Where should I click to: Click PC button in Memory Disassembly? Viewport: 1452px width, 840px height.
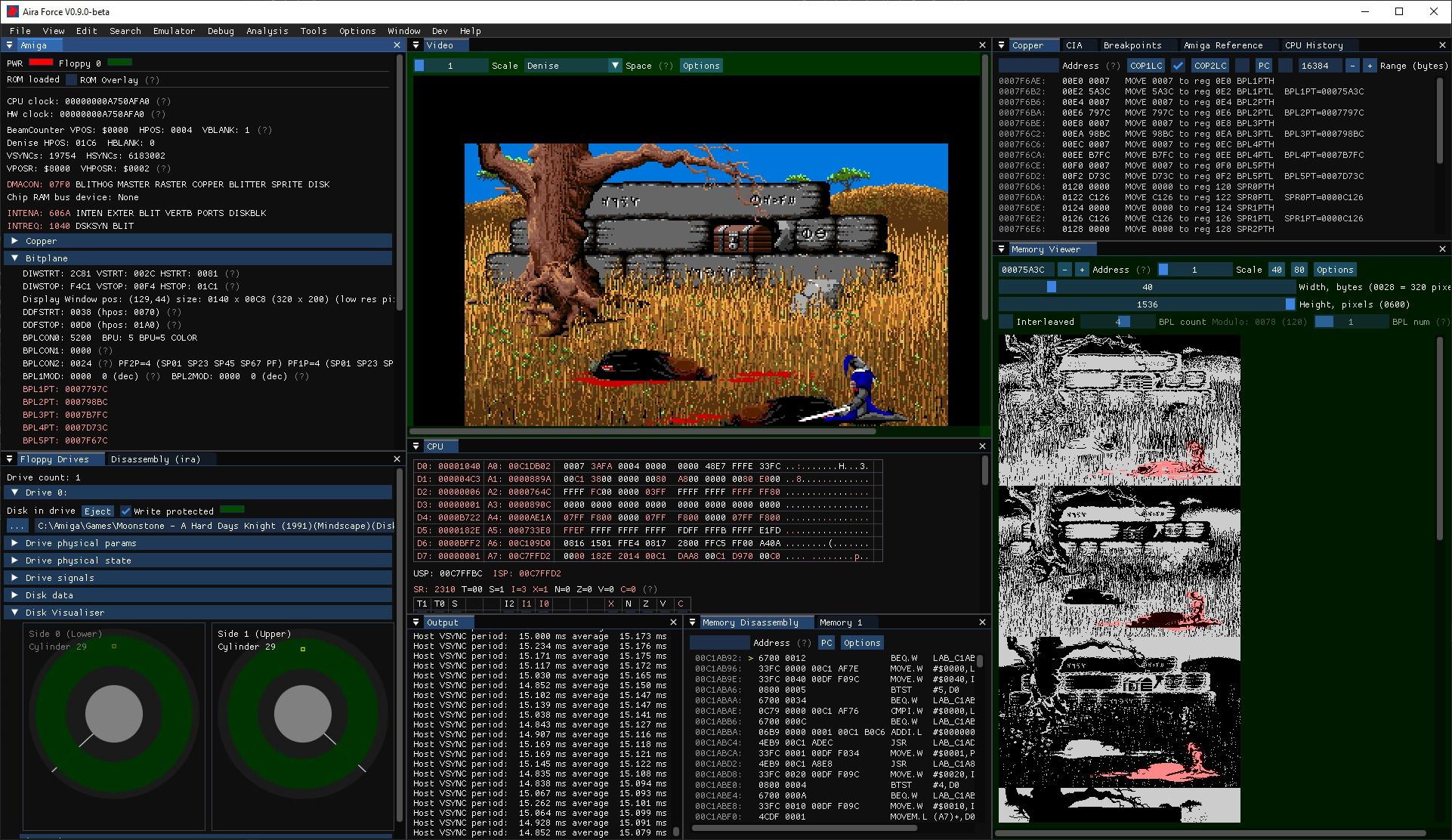pyautogui.click(x=826, y=643)
